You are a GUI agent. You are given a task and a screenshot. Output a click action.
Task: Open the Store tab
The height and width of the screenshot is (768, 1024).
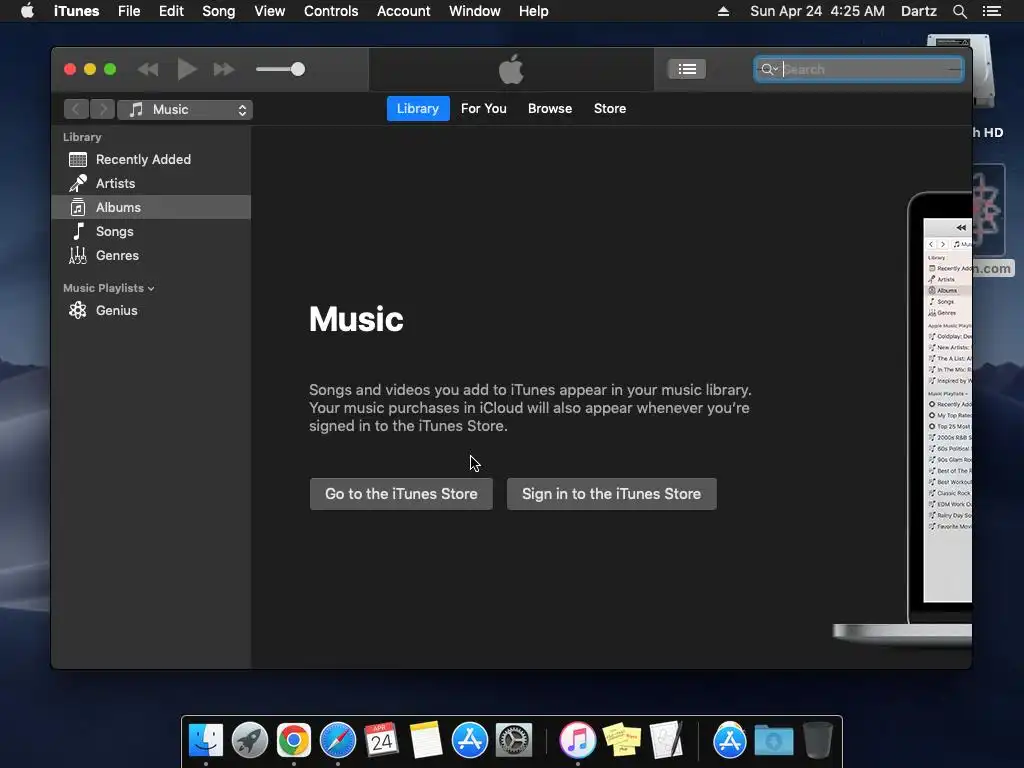tap(610, 108)
